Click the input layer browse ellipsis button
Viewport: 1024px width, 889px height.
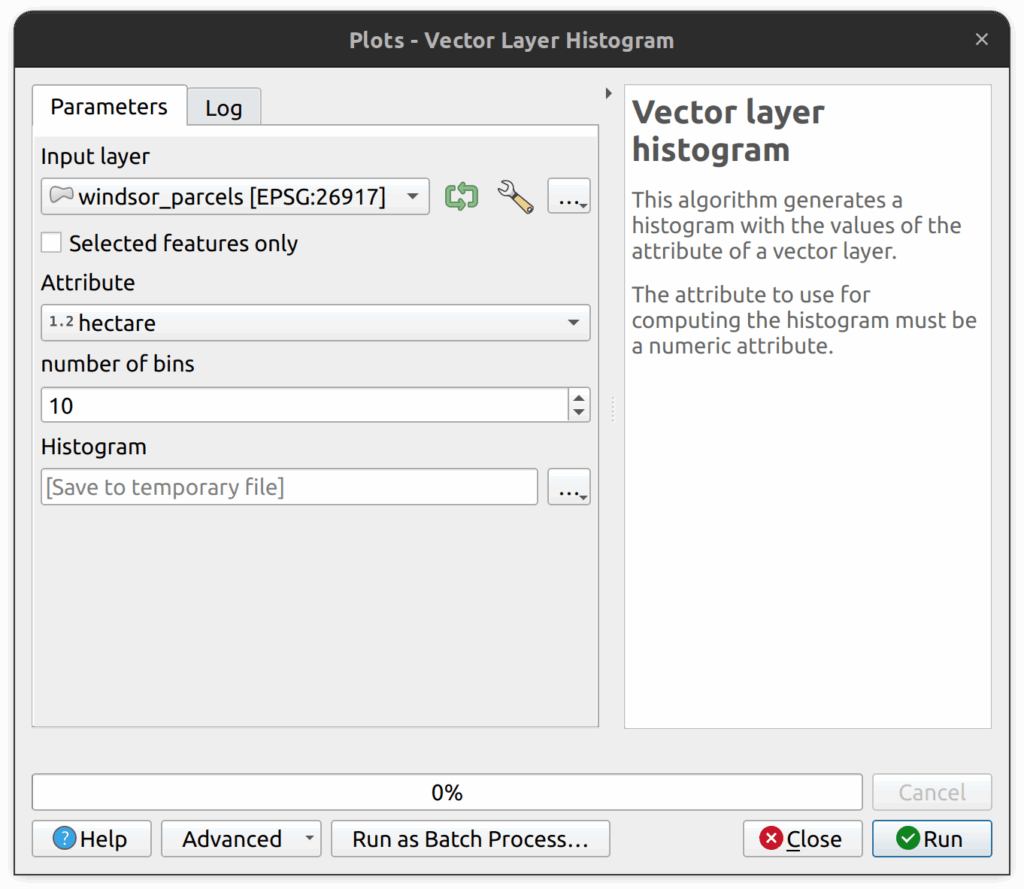coord(568,197)
